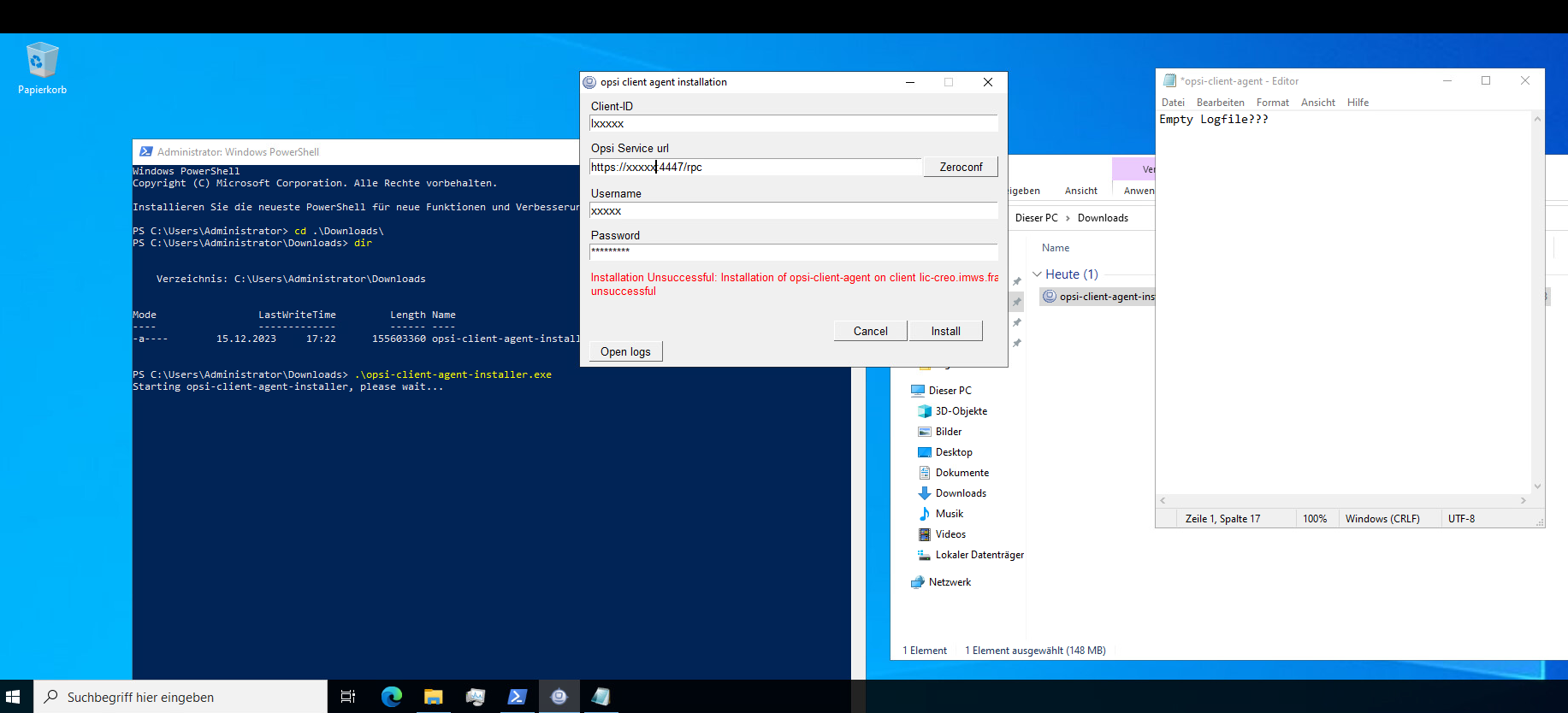This screenshot has width=1568, height=713.
Task: Click 'Zeile 1, Spalte 17' in Editor status bar
Action: 1222,519
